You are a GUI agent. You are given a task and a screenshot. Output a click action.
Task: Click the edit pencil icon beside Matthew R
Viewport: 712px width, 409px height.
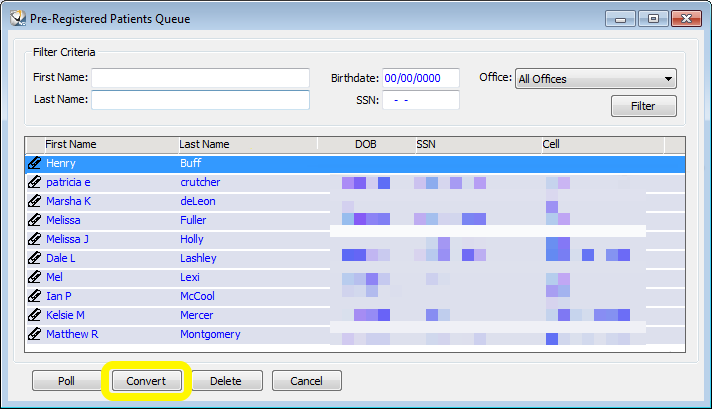pyautogui.click(x=35, y=334)
